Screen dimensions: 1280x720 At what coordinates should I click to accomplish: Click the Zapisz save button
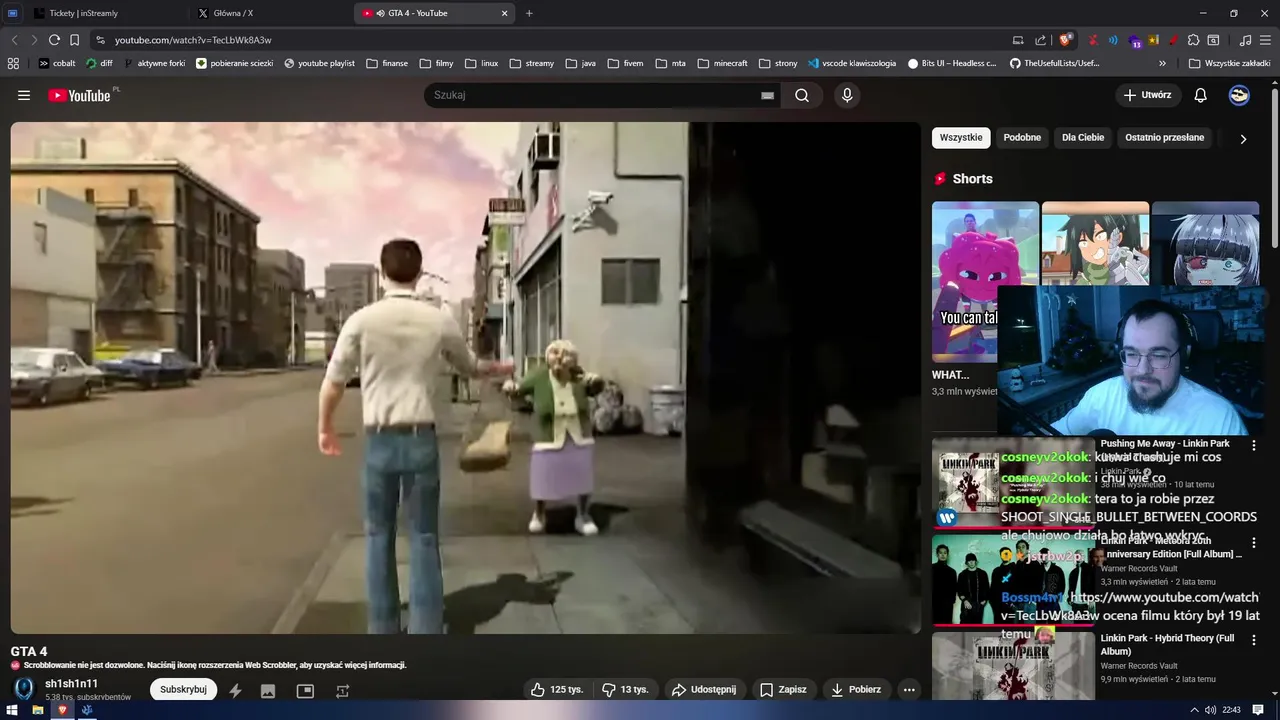pyautogui.click(x=783, y=689)
